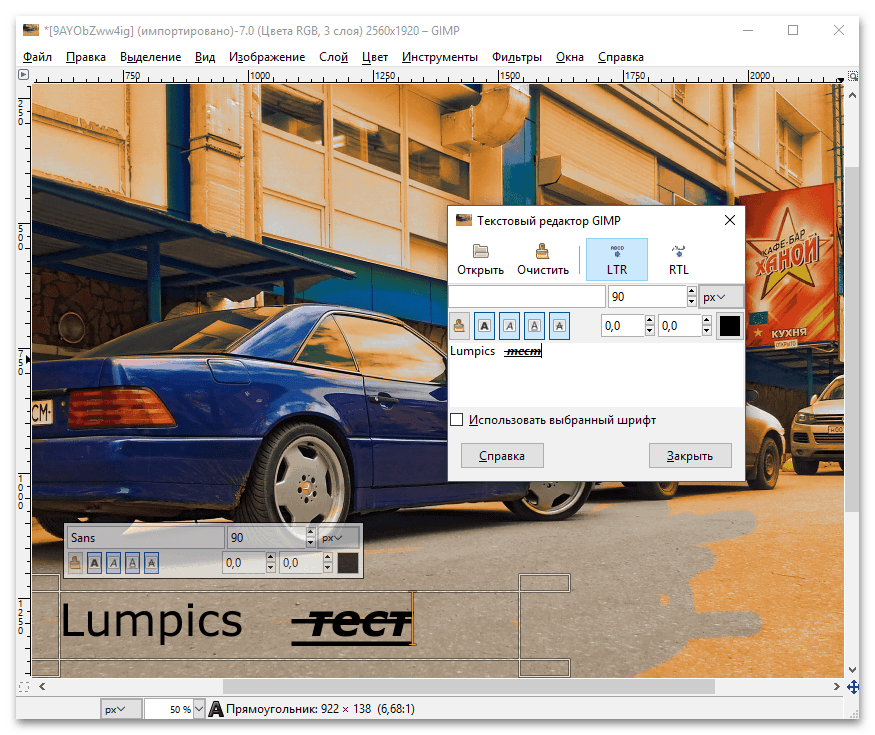Open the Фильтры menu

[x=517, y=57]
